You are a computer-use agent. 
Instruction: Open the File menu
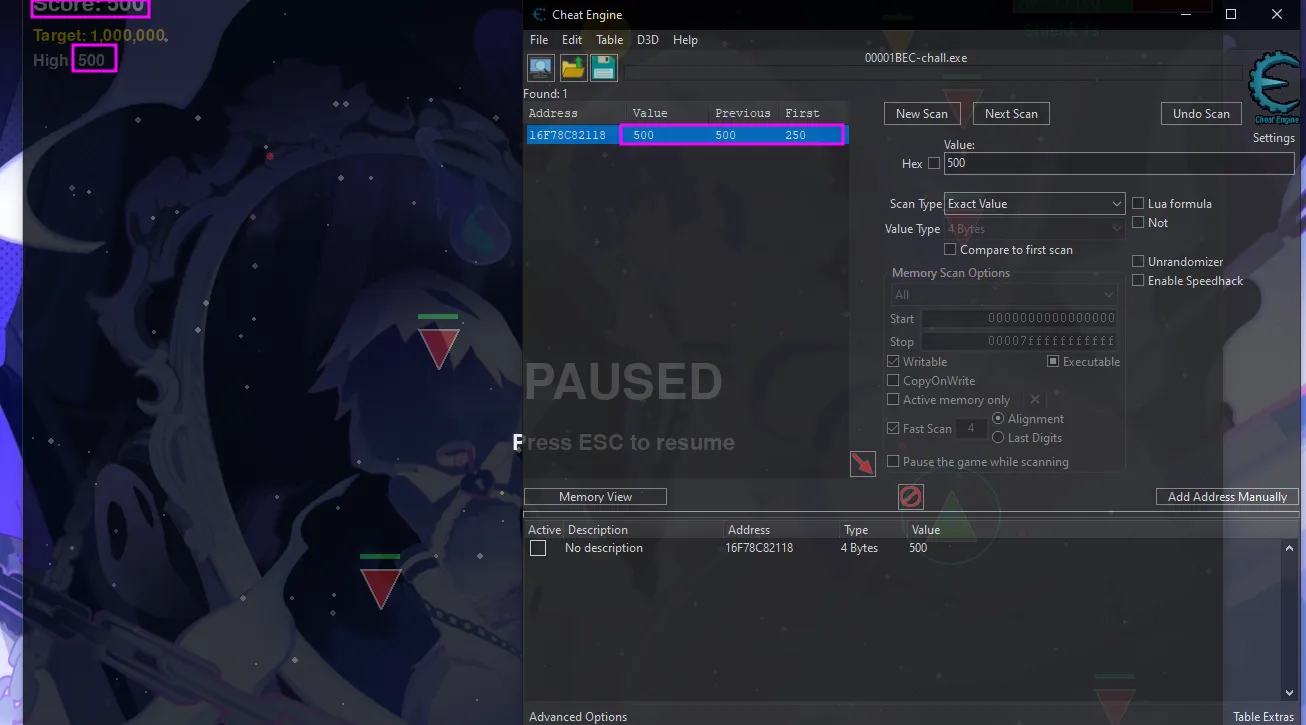pos(539,40)
